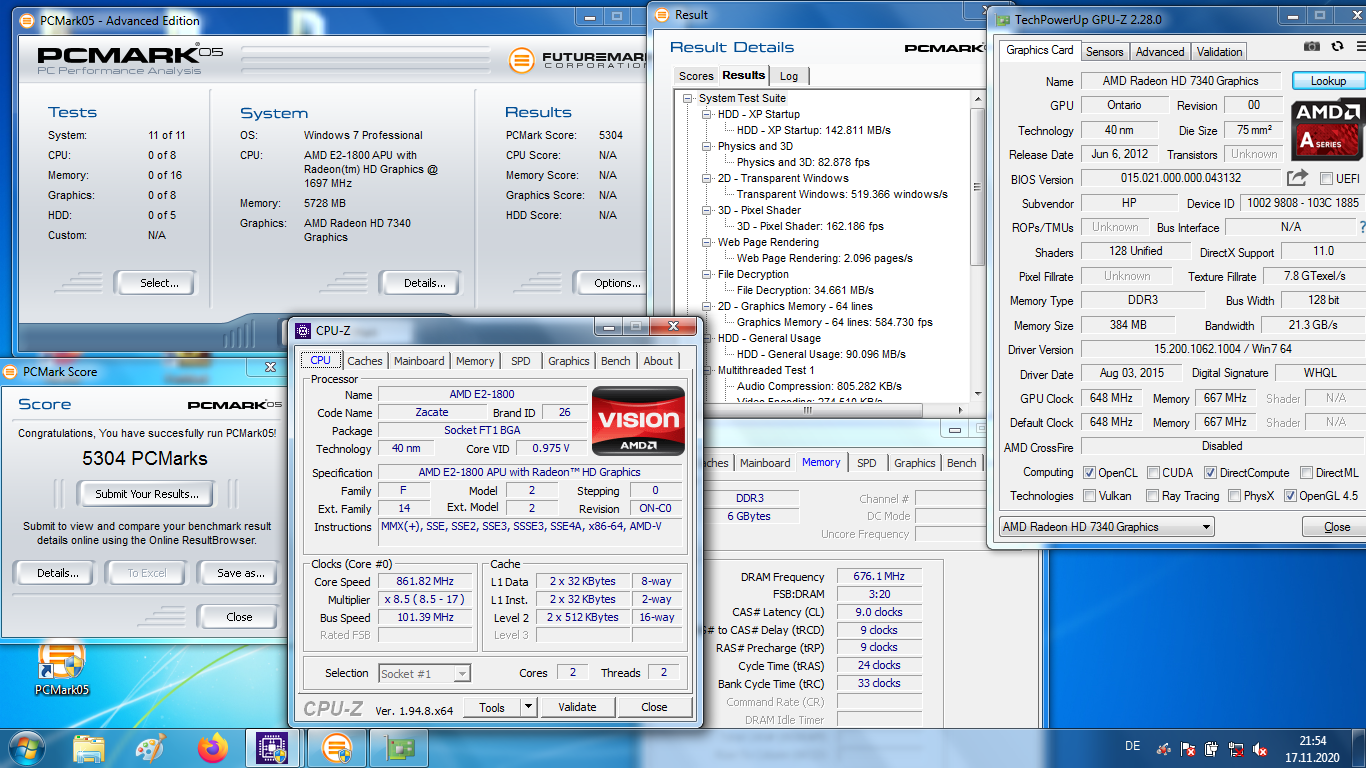The width and height of the screenshot is (1366, 768).
Task: Collapse the 3D - Pixel Shader node
Action: (x=707, y=210)
